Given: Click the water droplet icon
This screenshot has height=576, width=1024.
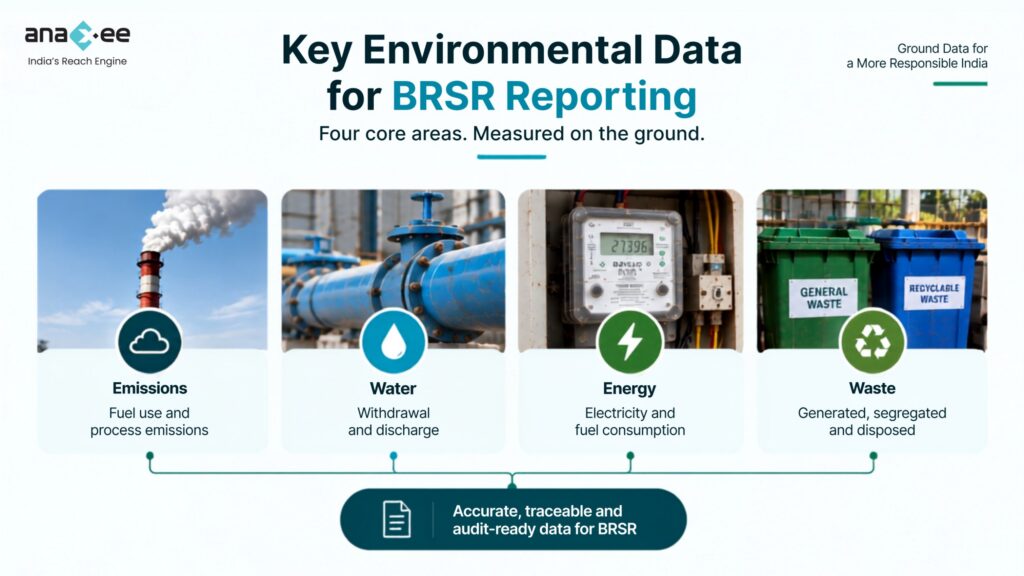Looking at the screenshot, I should tap(393, 342).
